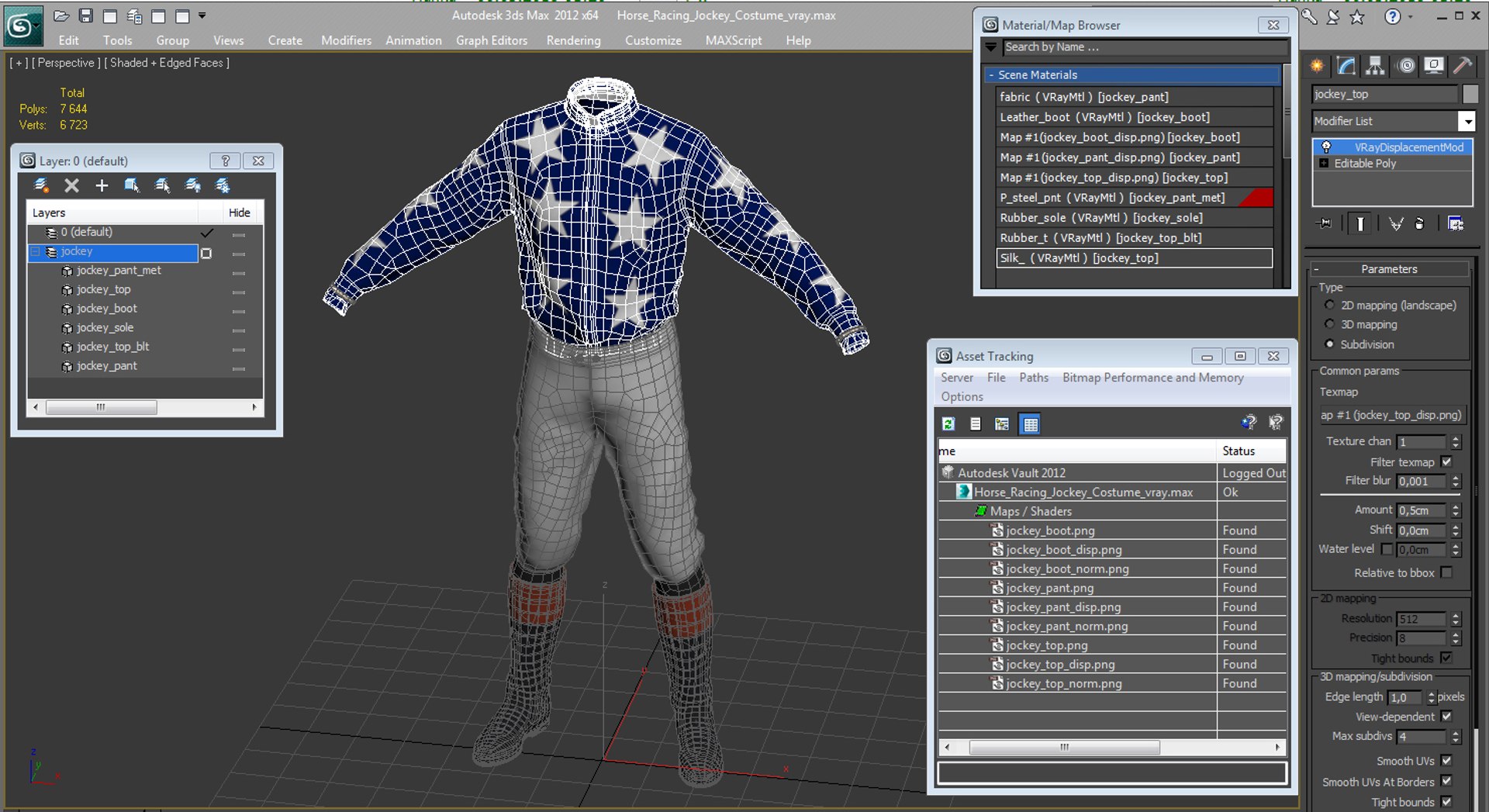Click Add Selected Objects plus icon
The height and width of the screenshot is (812, 1489).
[102, 185]
